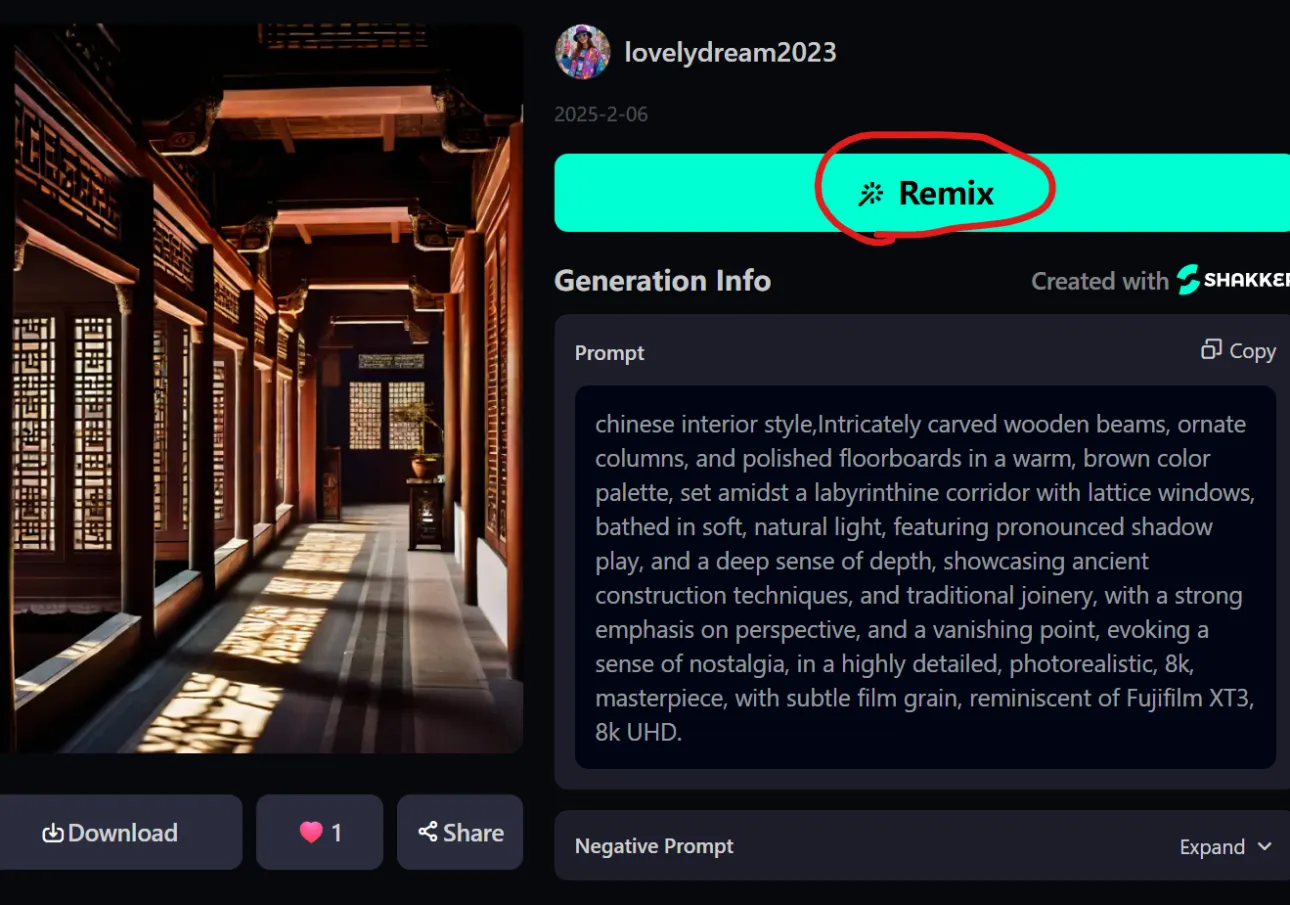Copy the prompt text
Image resolution: width=1290 pixels, height=905 pixels.
1238,350
